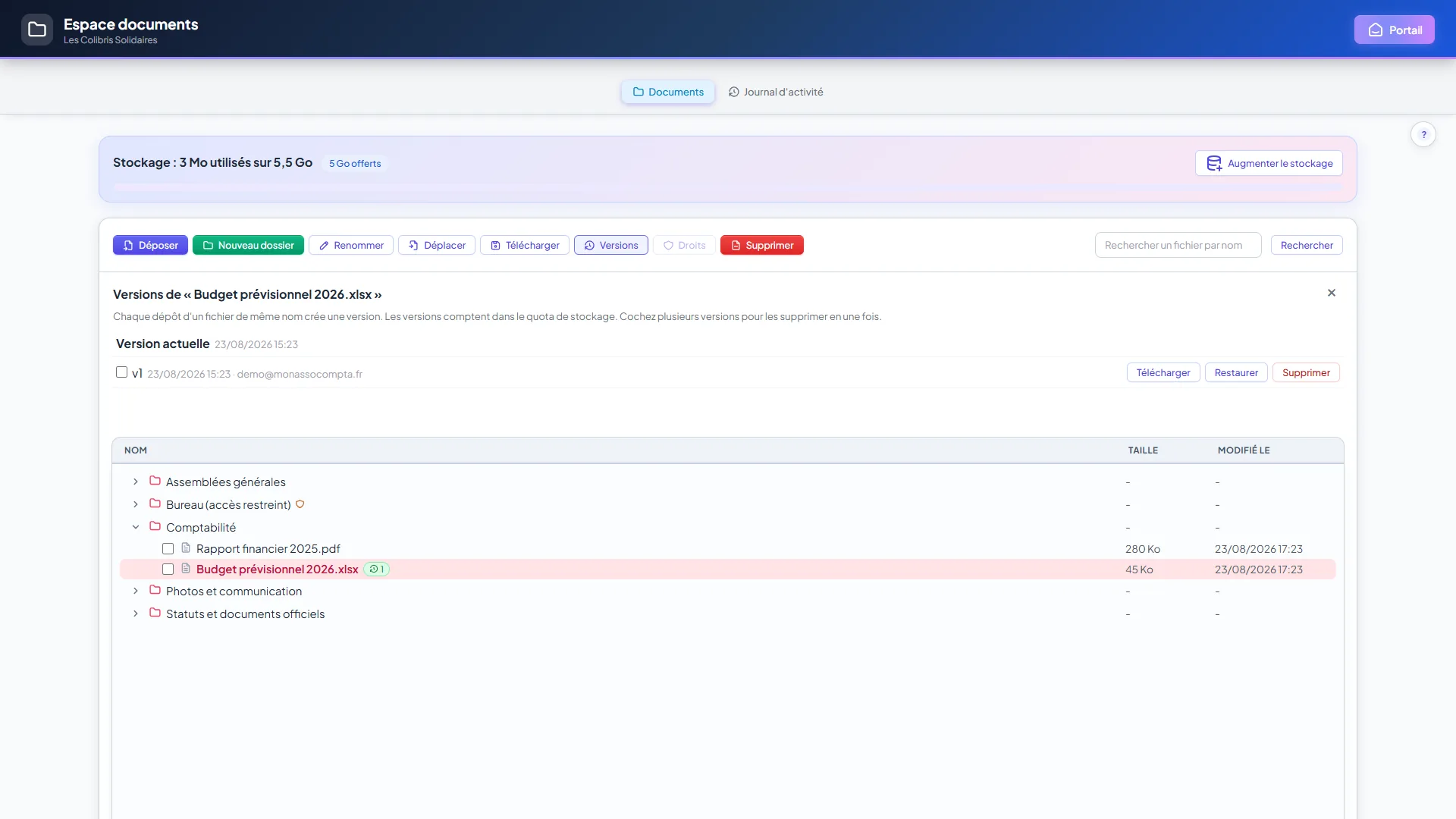This screenshot has height=819, width=1456.
Task: Click the Stockage usage label
Action: [x=212, y=162]
